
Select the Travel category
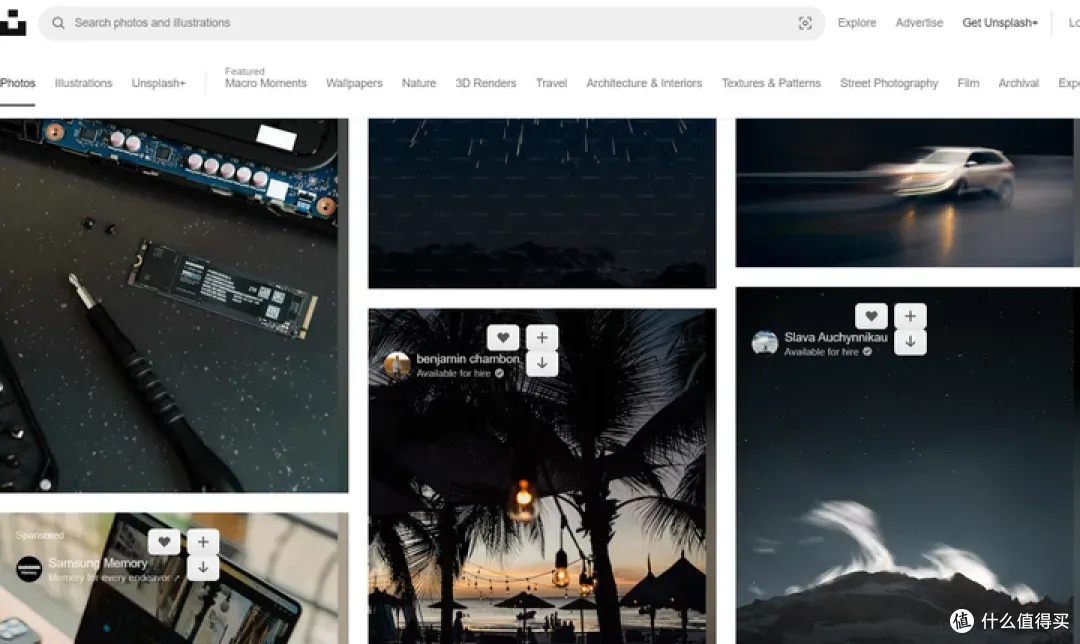(x=552, y=83)
